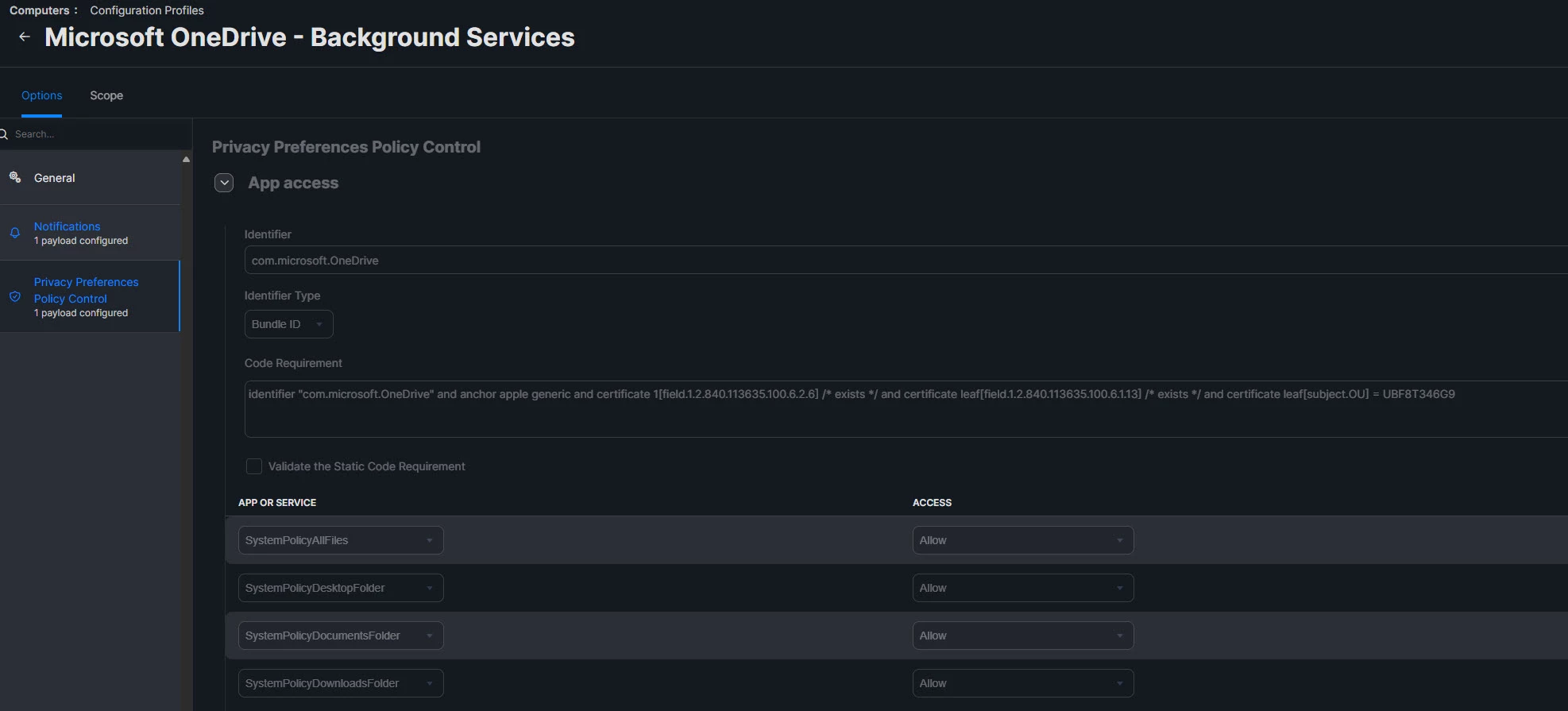Open the SystemPolicyDesktopFolder service dropdown
Viewport: 1568px width, 711px height.
341,588
